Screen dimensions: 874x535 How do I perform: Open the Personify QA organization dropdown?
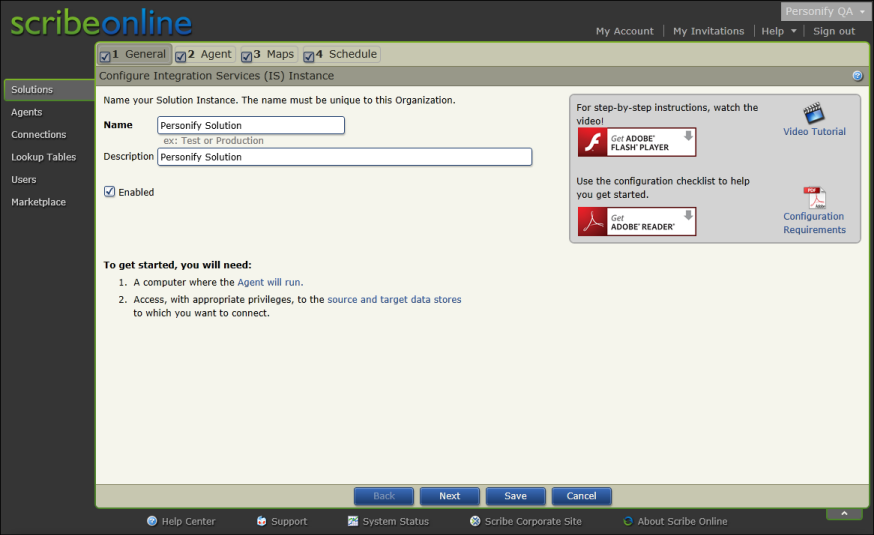(x=826, y=11)
